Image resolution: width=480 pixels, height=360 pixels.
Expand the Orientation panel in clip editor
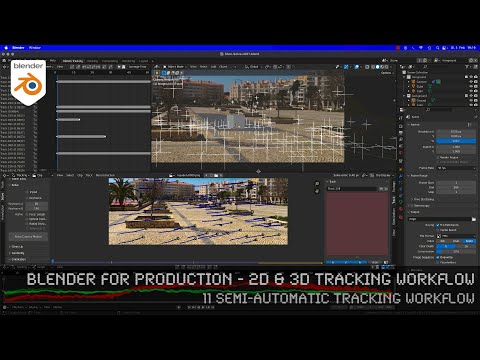click(x=18, y=259)
